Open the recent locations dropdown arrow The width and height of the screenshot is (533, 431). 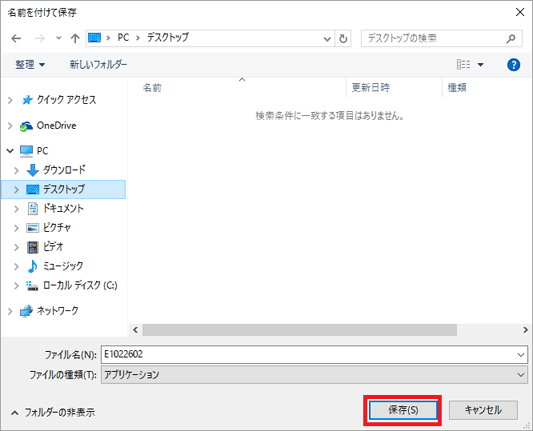click(x=58, y=38)
